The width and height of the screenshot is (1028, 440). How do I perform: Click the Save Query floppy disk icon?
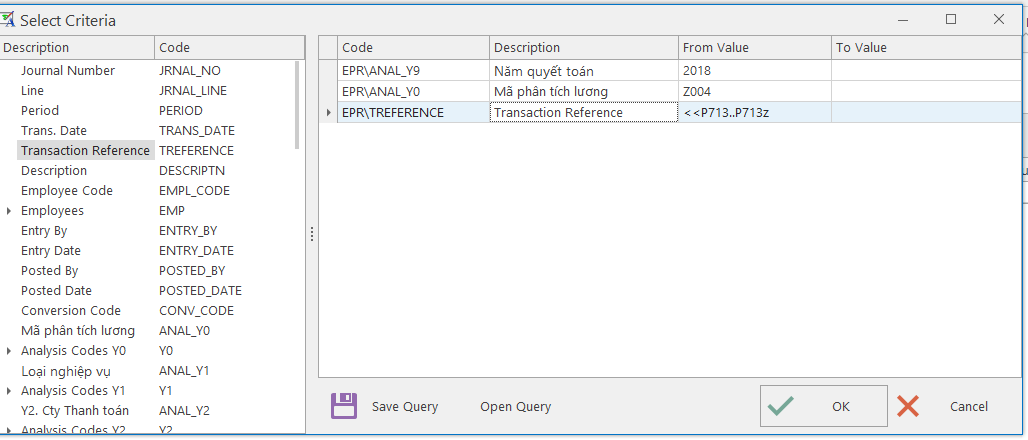[344, 406]
